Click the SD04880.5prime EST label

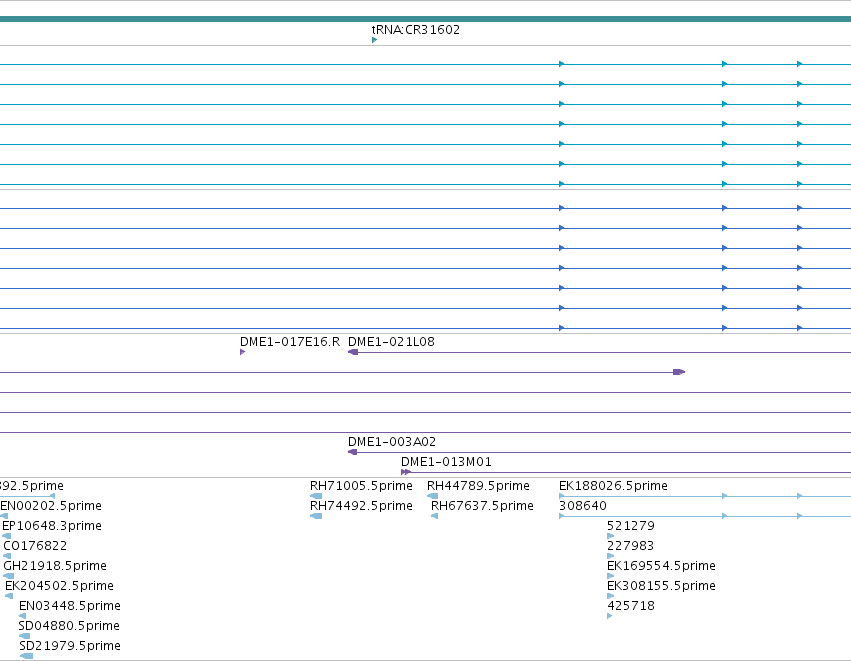tap(69, 626)
